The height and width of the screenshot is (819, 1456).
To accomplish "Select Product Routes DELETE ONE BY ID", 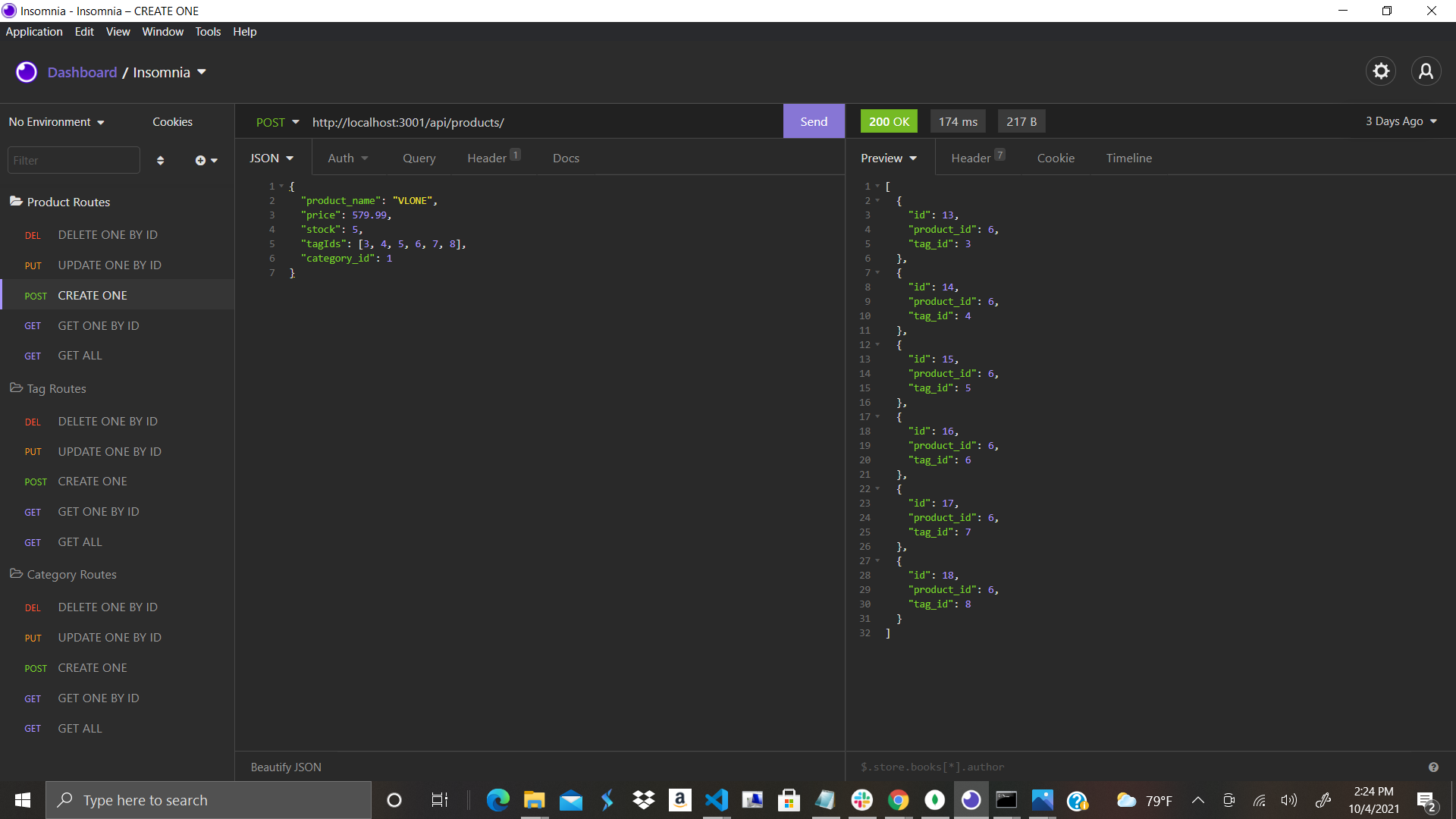I will point(118,235).
